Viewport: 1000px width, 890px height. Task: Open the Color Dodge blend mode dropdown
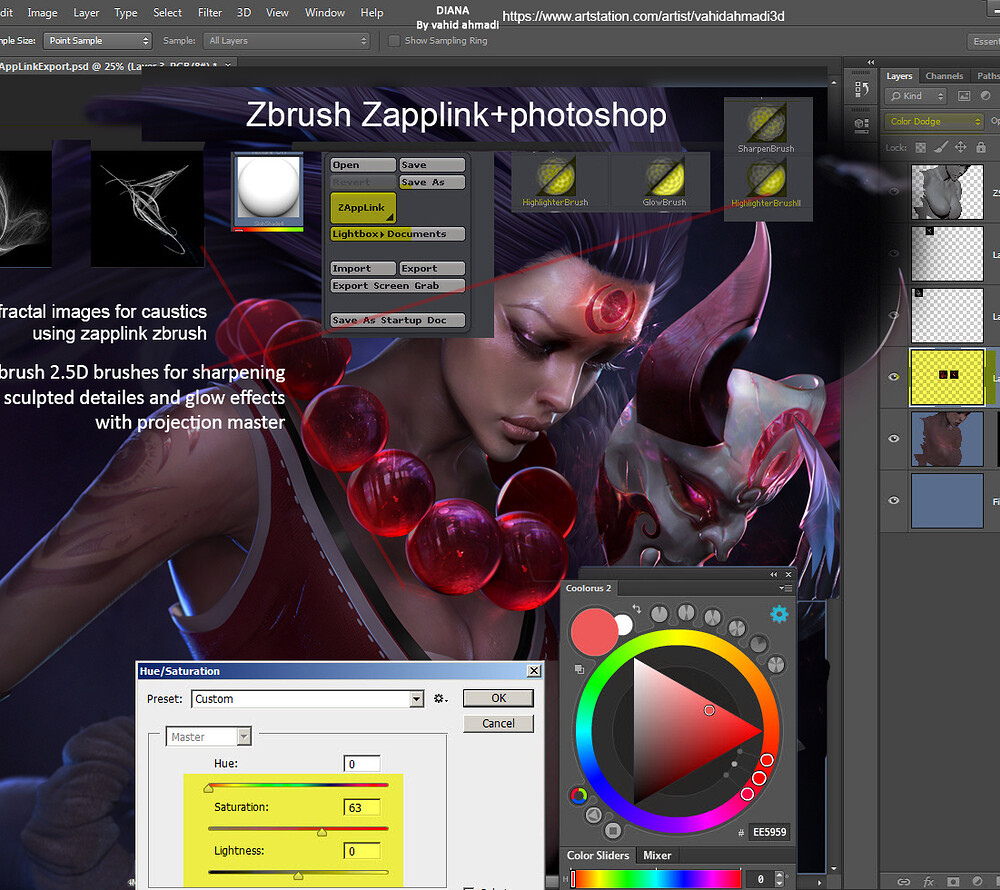tap(933, 121)
